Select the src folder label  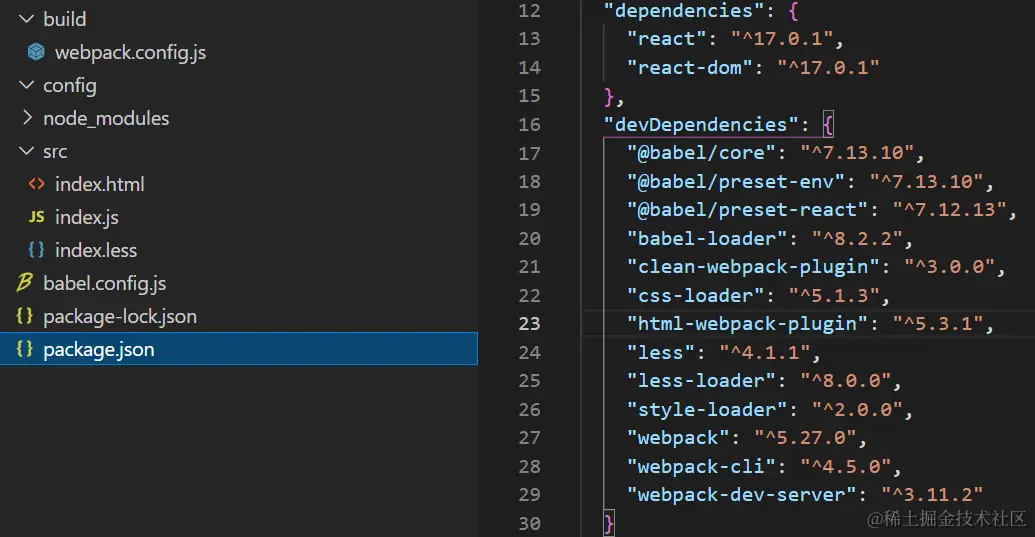tap(55, 152)
